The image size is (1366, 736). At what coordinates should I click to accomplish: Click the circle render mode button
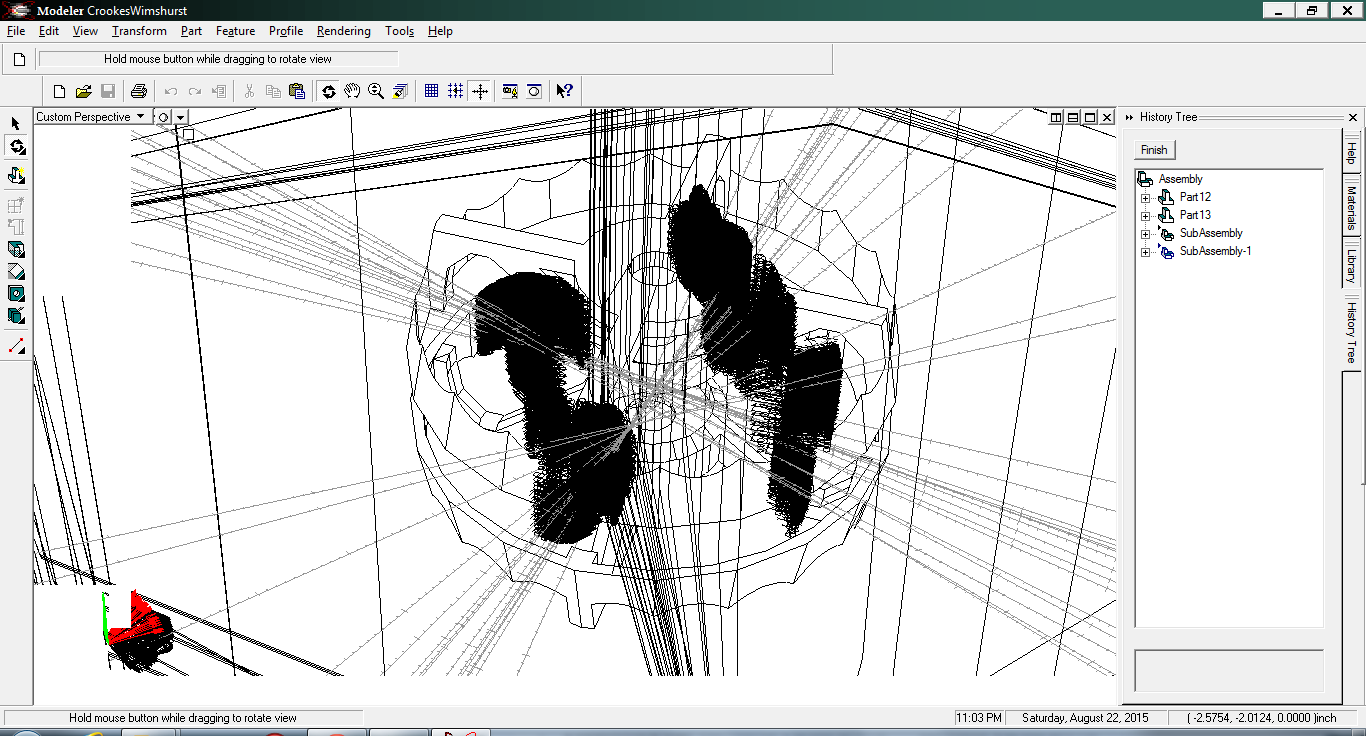coord(164,117)
